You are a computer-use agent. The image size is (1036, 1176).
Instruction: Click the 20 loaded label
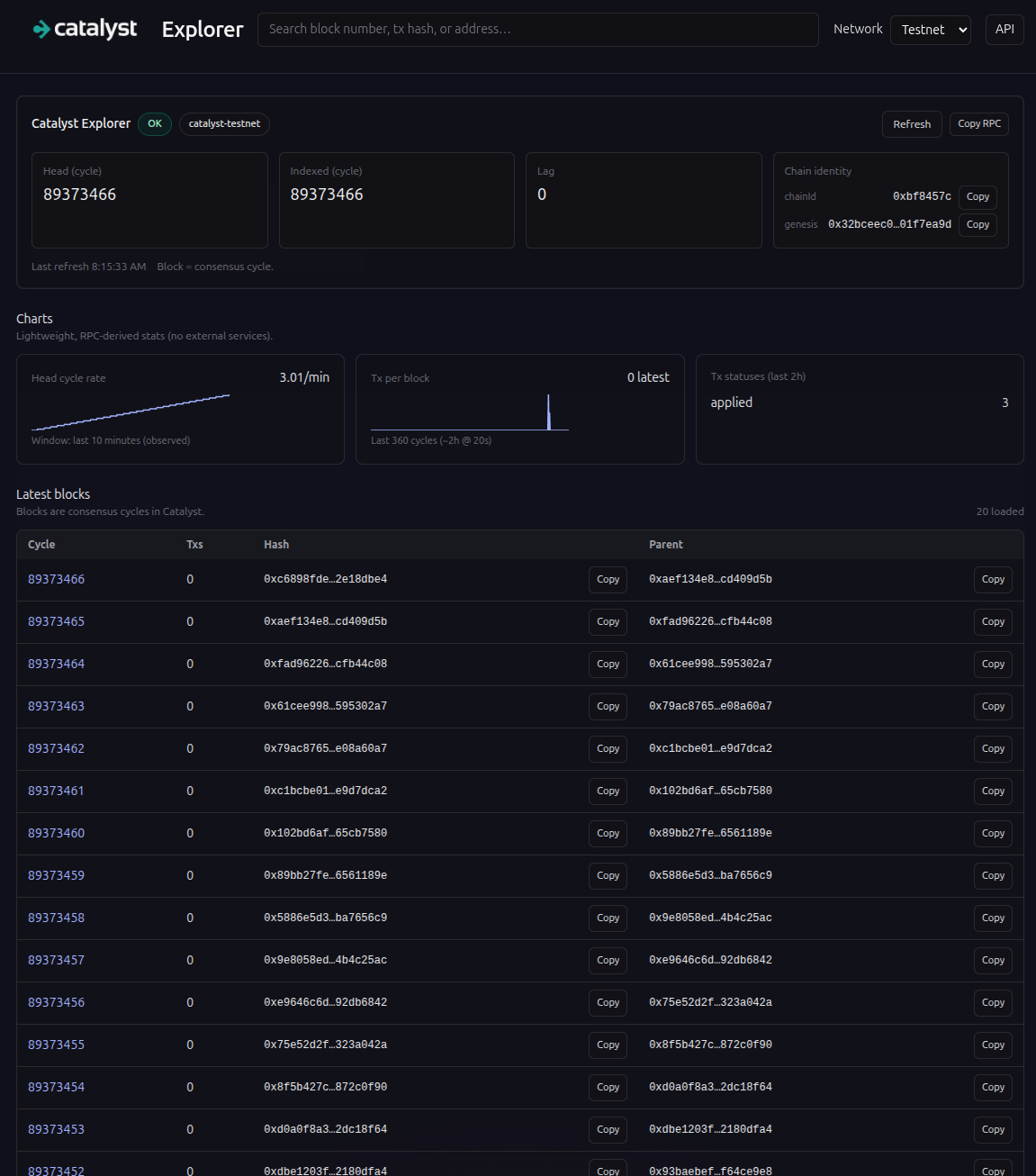point(1000,511)
